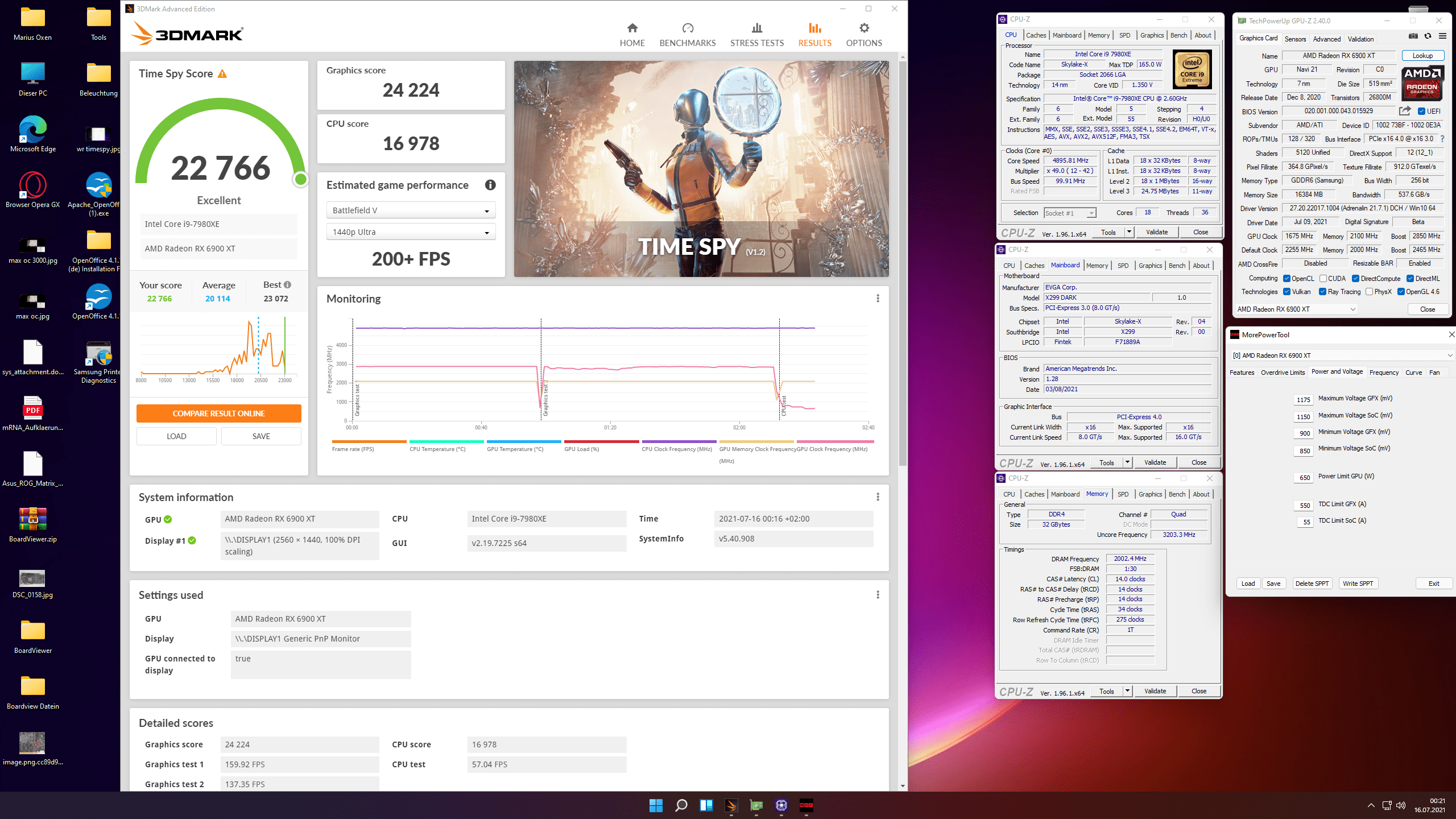Click the Lookup button in GPU-Z
Viewport: 1456px width, 819px height.
[x=1422, y=56]
